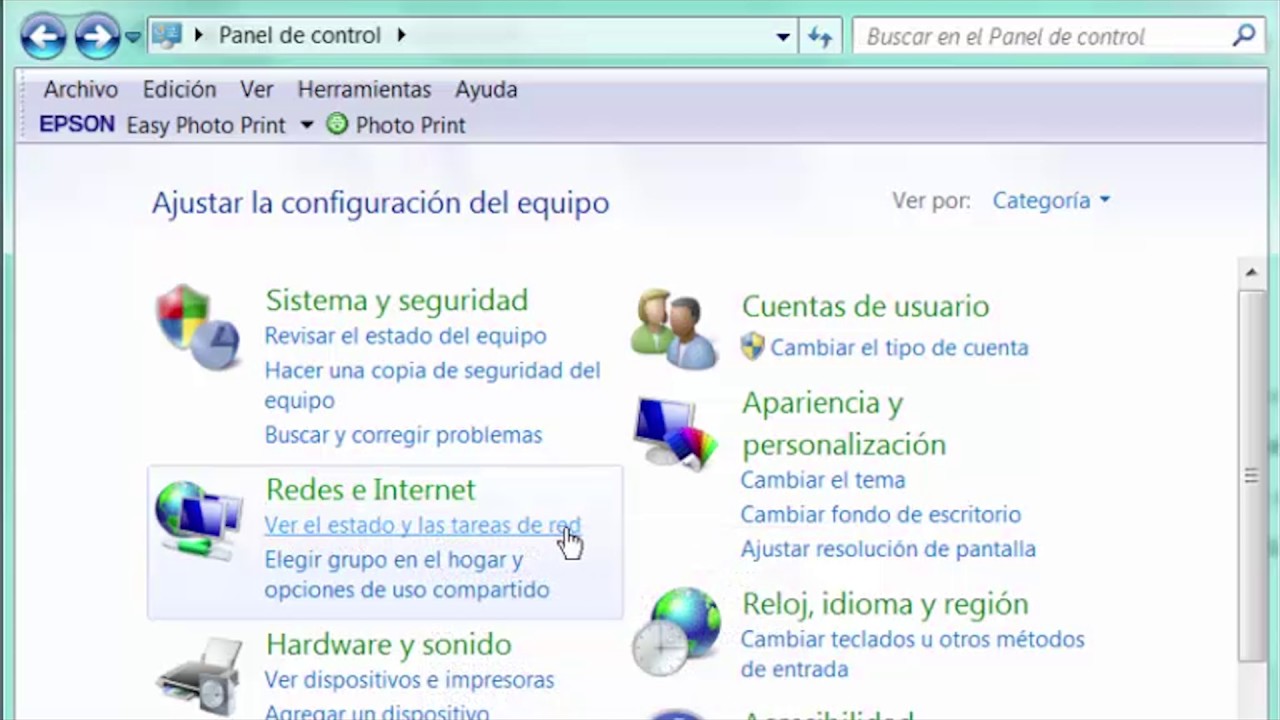Click the vertical scrollbar up arrow

pos(1251,273)
